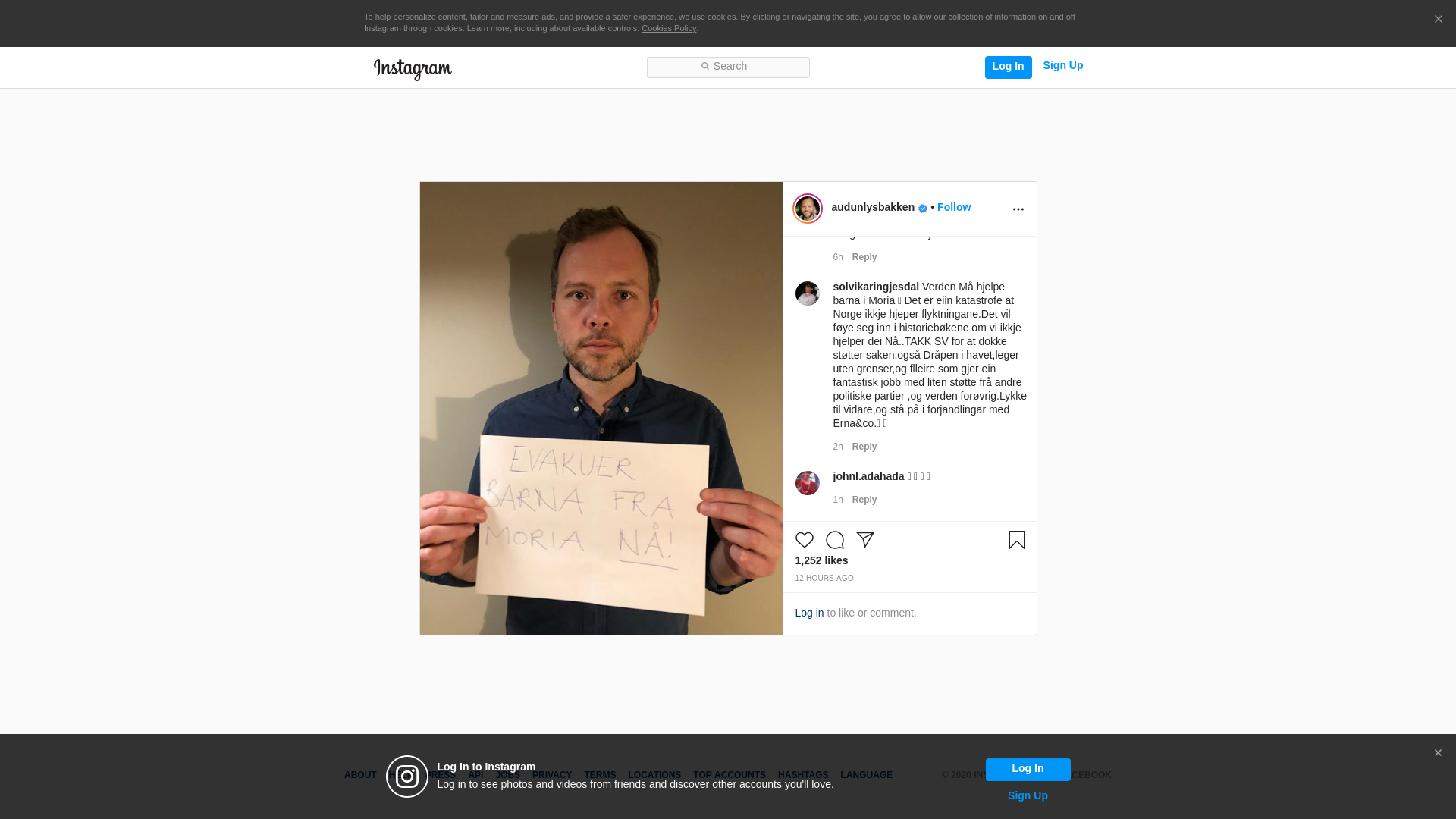This screenshot has height=819, width=1456.
Task: Dismiss the cookie notice banner
Action: pyautogui.click(x=1438, y=20)
